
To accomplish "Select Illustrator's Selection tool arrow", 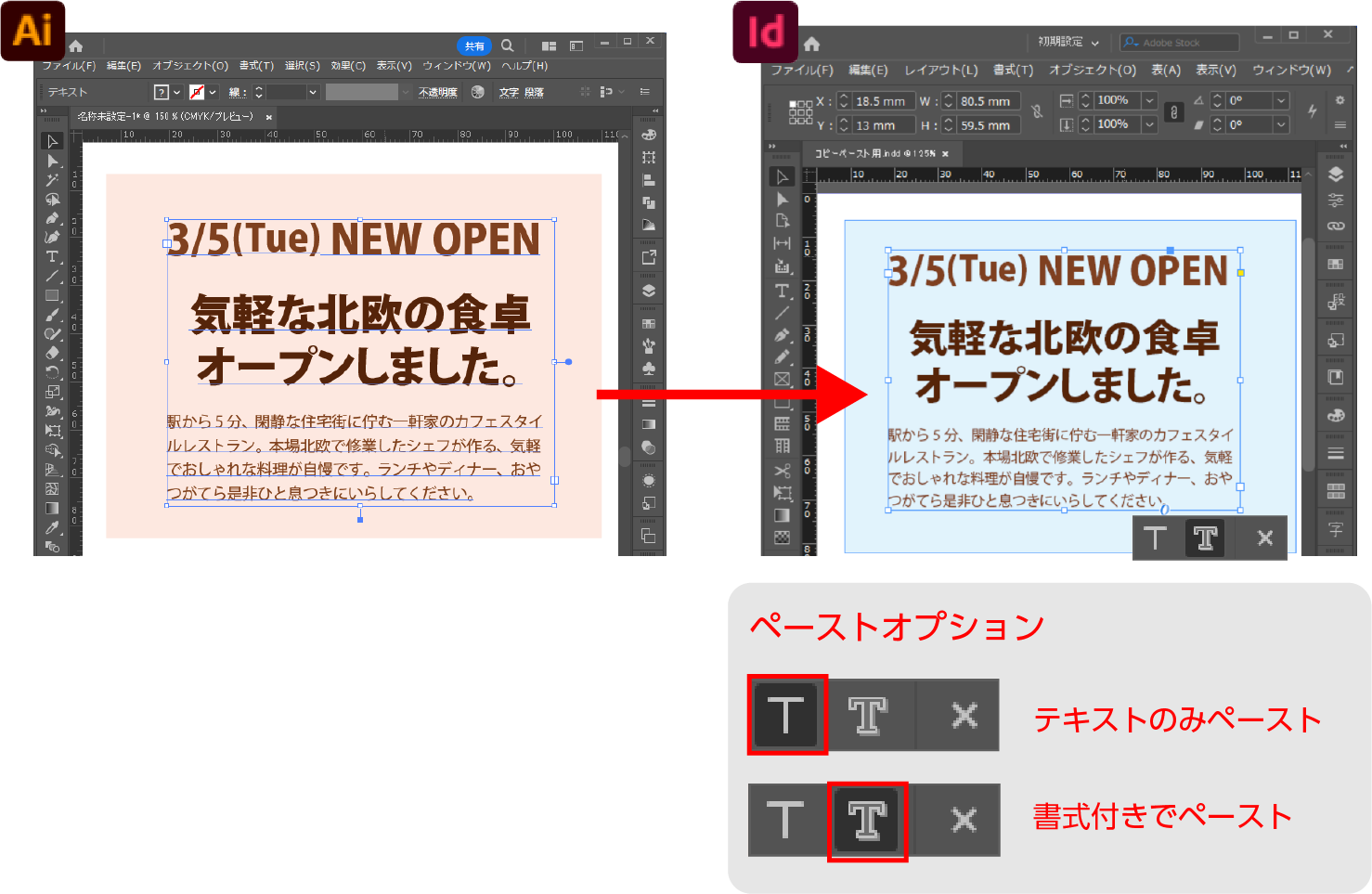I will click(53, 141).
